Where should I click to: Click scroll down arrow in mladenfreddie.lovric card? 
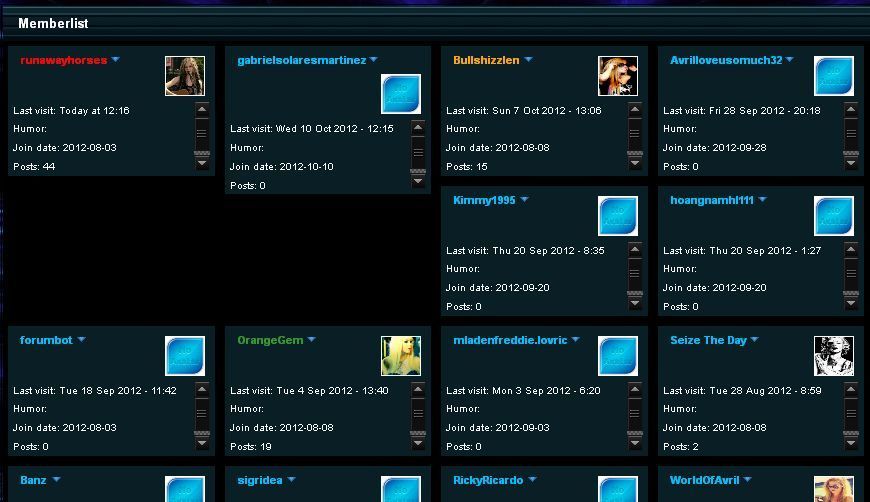pyautogui.click(x=635, y=444)
